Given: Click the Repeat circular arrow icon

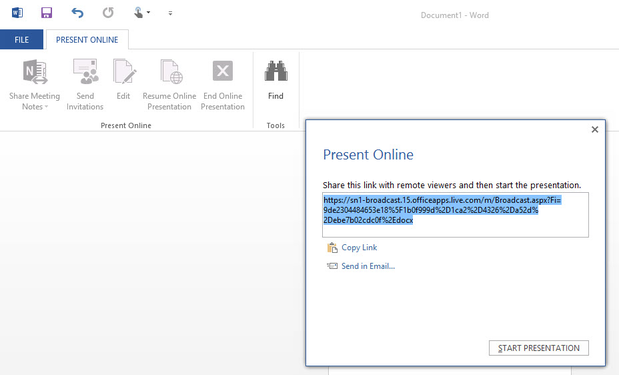Looking at the screenshot, I should pyautogui.click(x=108, y=13).
